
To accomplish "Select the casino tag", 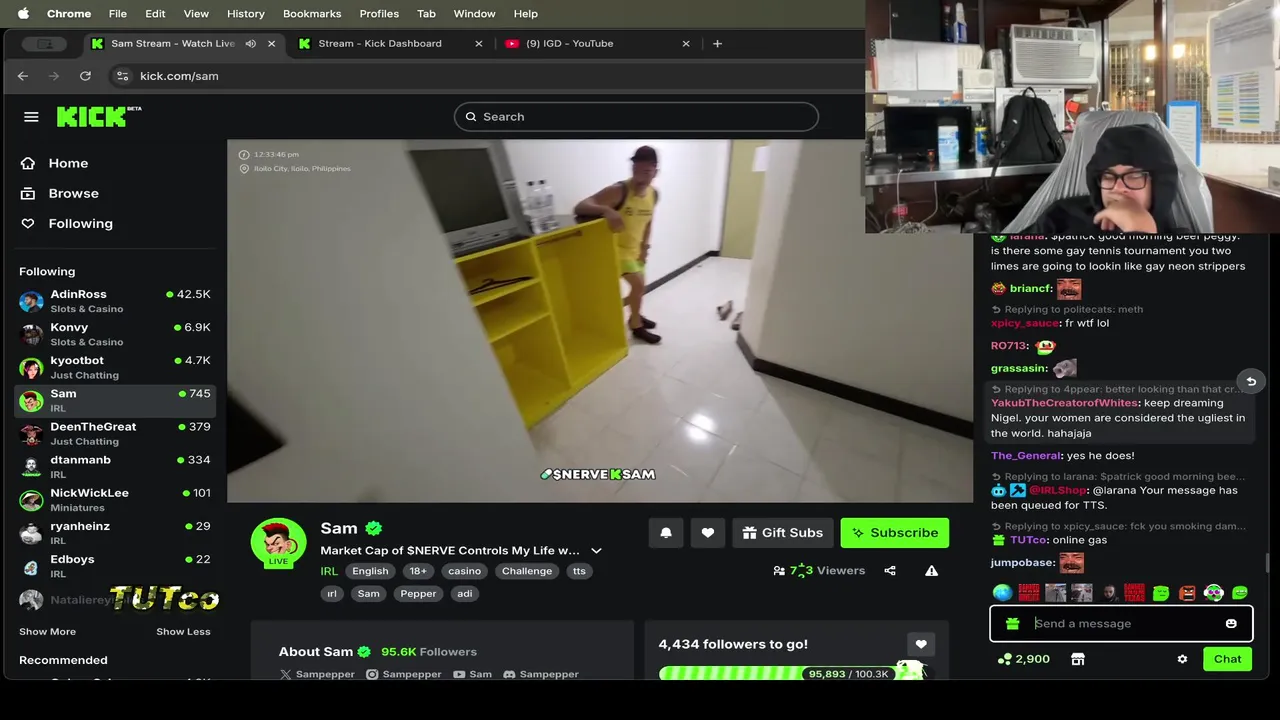I will [464, 571].
